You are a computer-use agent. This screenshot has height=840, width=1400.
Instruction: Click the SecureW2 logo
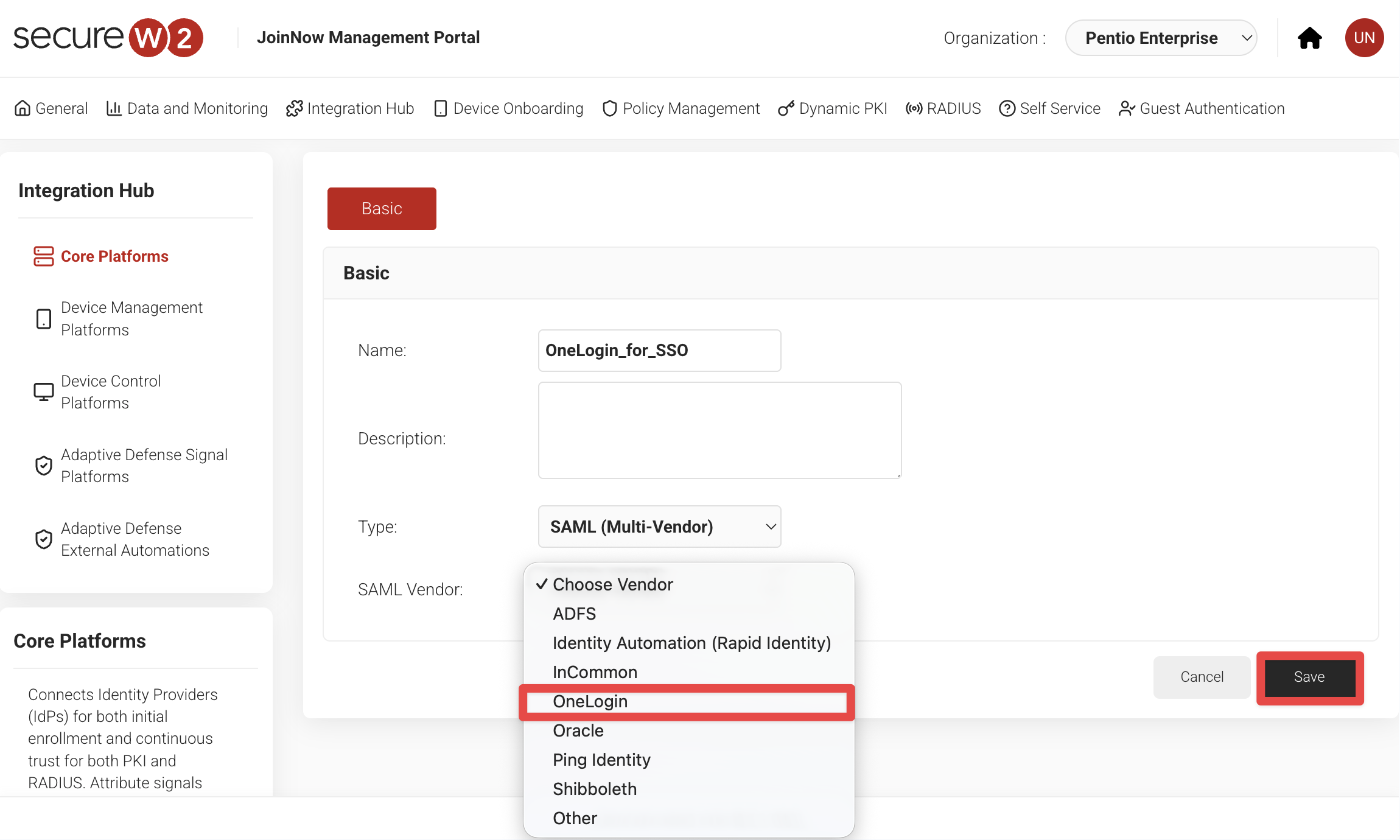[x=108, y=38]
